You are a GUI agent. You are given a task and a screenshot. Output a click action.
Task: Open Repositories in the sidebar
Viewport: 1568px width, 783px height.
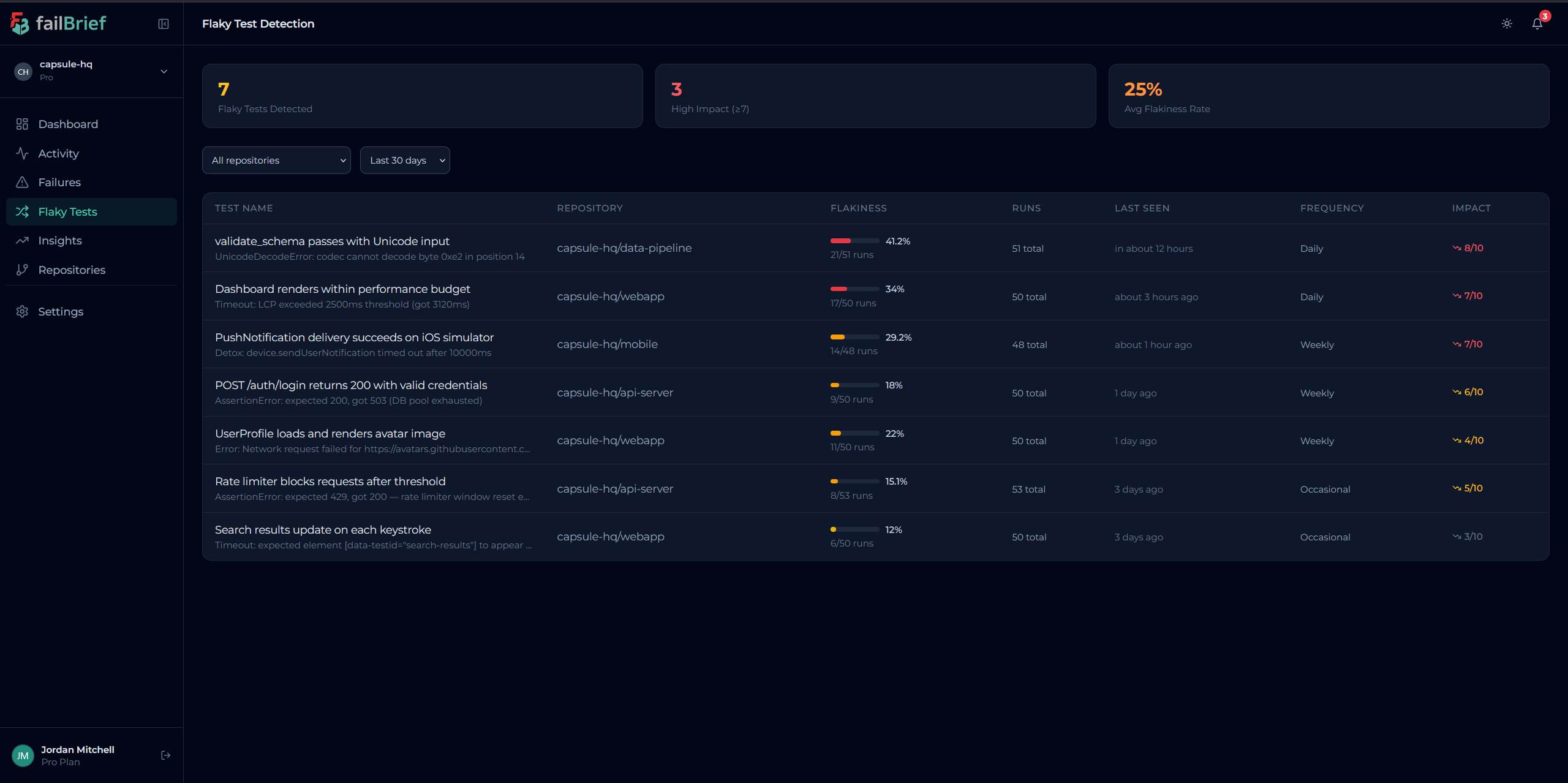(x=91, y=270)
